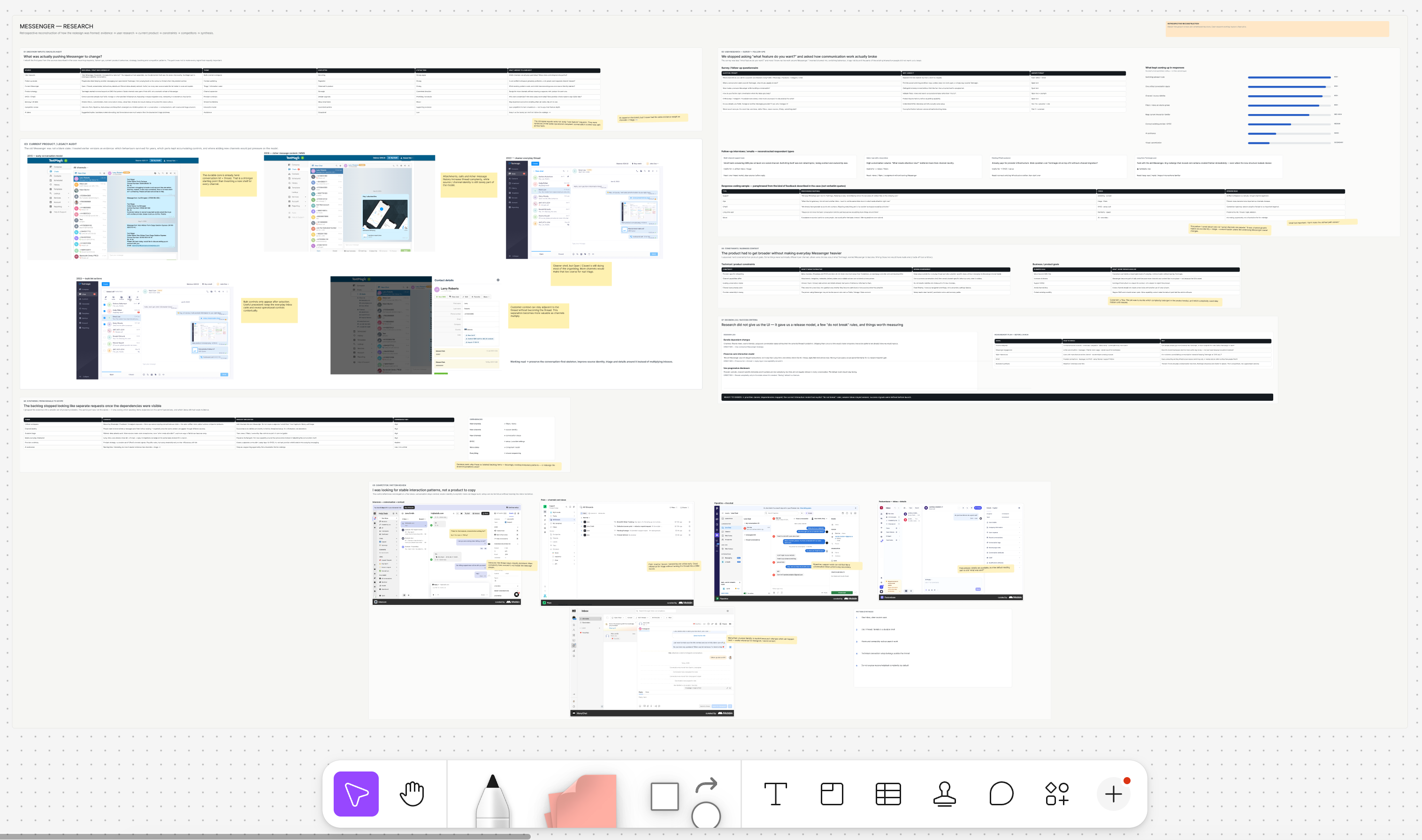Click the plus button with red dot
This screenshot has width=1422, height=840.
(1114, 794)
